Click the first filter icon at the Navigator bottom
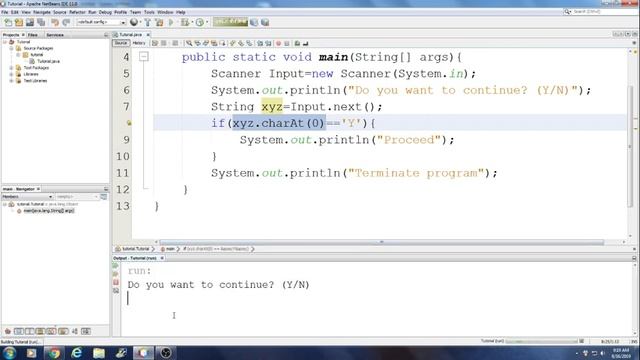 tap(8, 331)
